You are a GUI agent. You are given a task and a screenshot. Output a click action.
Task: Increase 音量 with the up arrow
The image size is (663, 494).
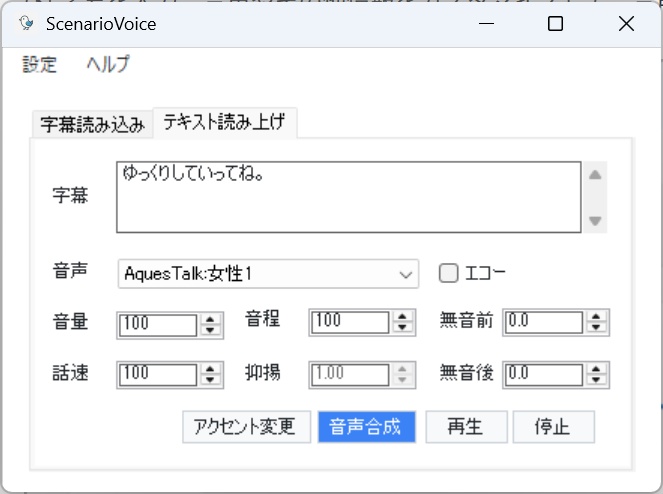210,319
